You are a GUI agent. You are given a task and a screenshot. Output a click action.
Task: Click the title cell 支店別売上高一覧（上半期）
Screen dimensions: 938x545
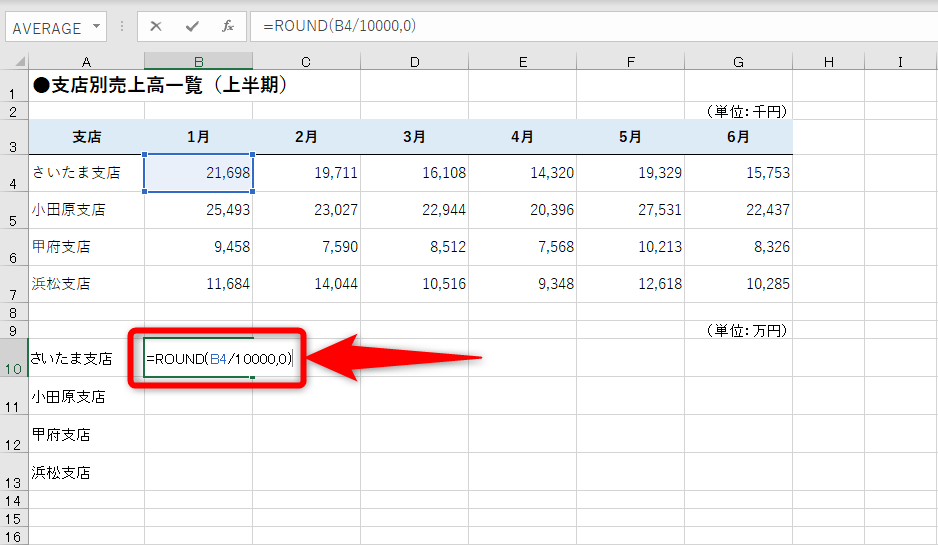(x=160, y=86)
